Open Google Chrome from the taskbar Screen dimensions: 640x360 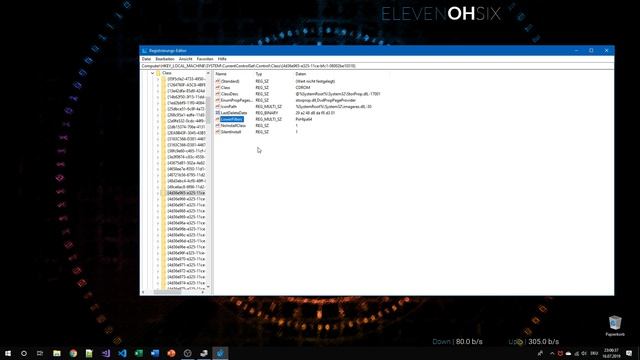pos(73,353)
